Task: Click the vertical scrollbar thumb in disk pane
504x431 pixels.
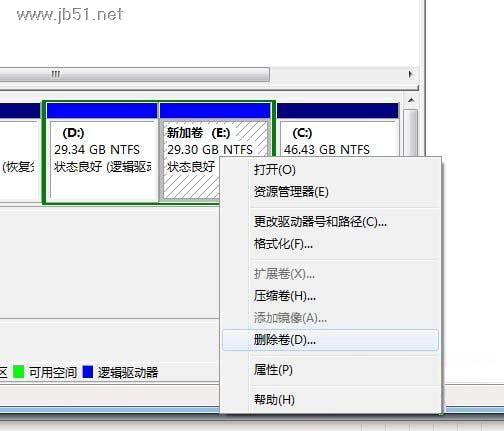Action: (411, 132)
